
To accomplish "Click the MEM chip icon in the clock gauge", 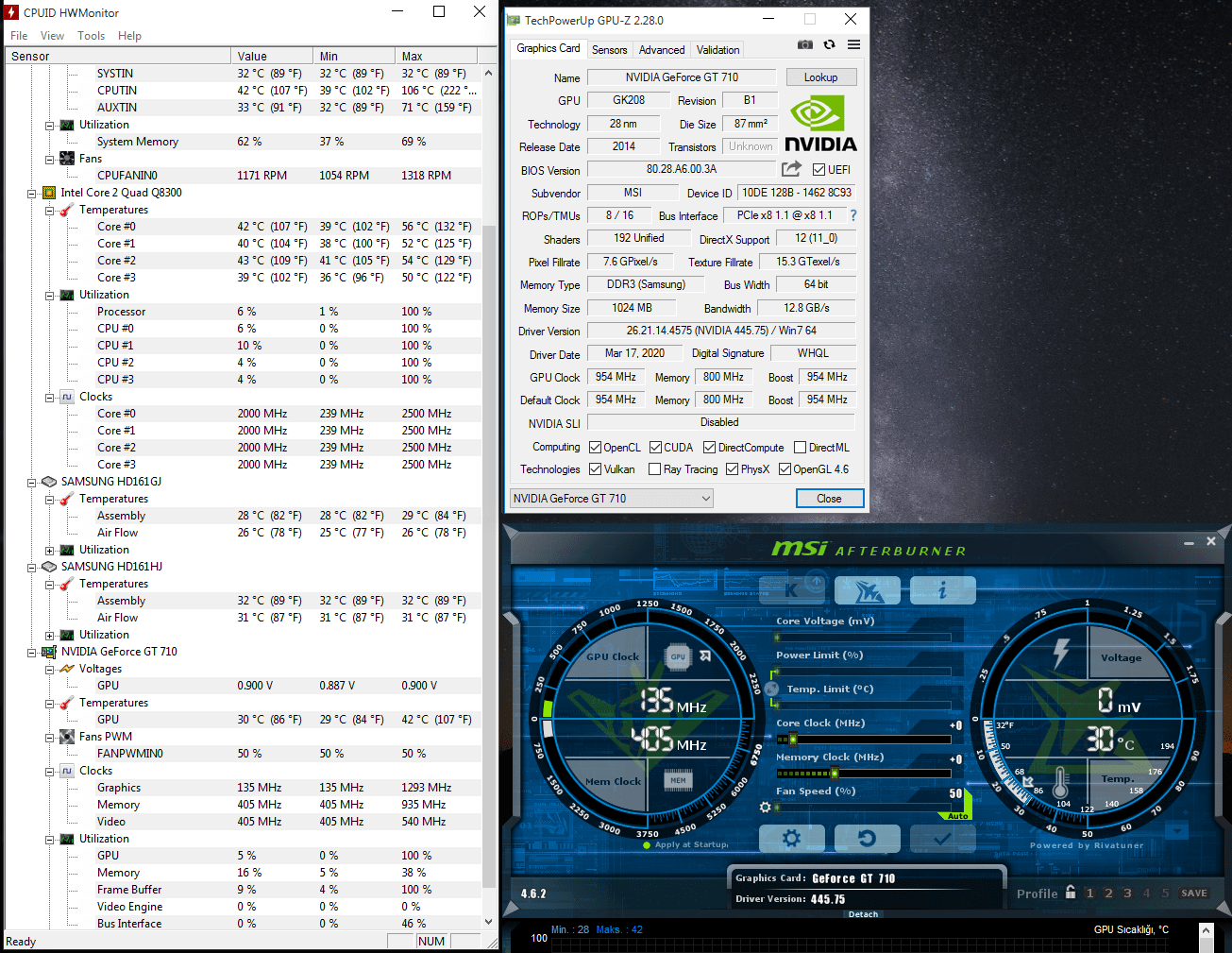I will pos(678,780).
